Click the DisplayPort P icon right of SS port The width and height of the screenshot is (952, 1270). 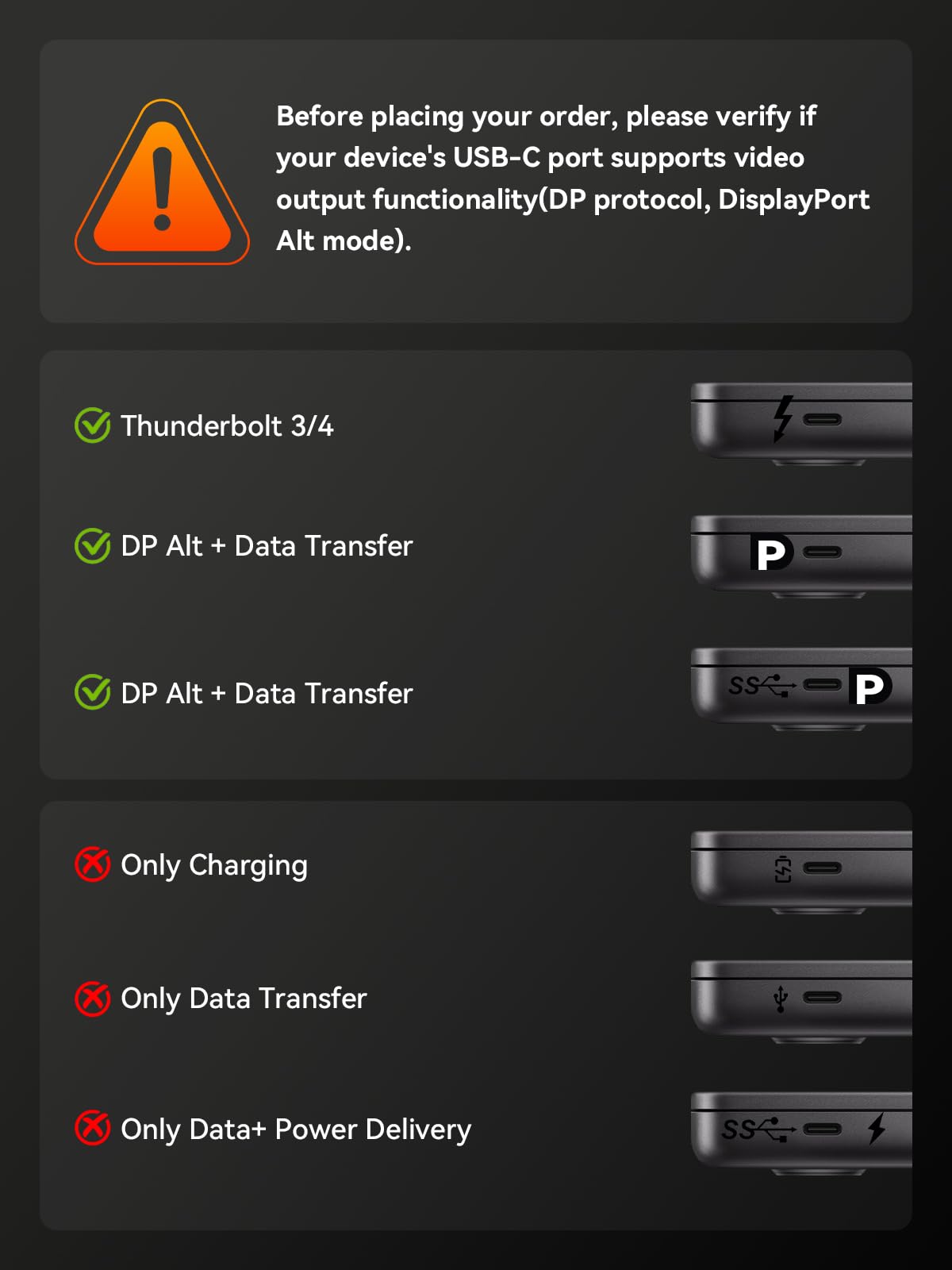870,687
